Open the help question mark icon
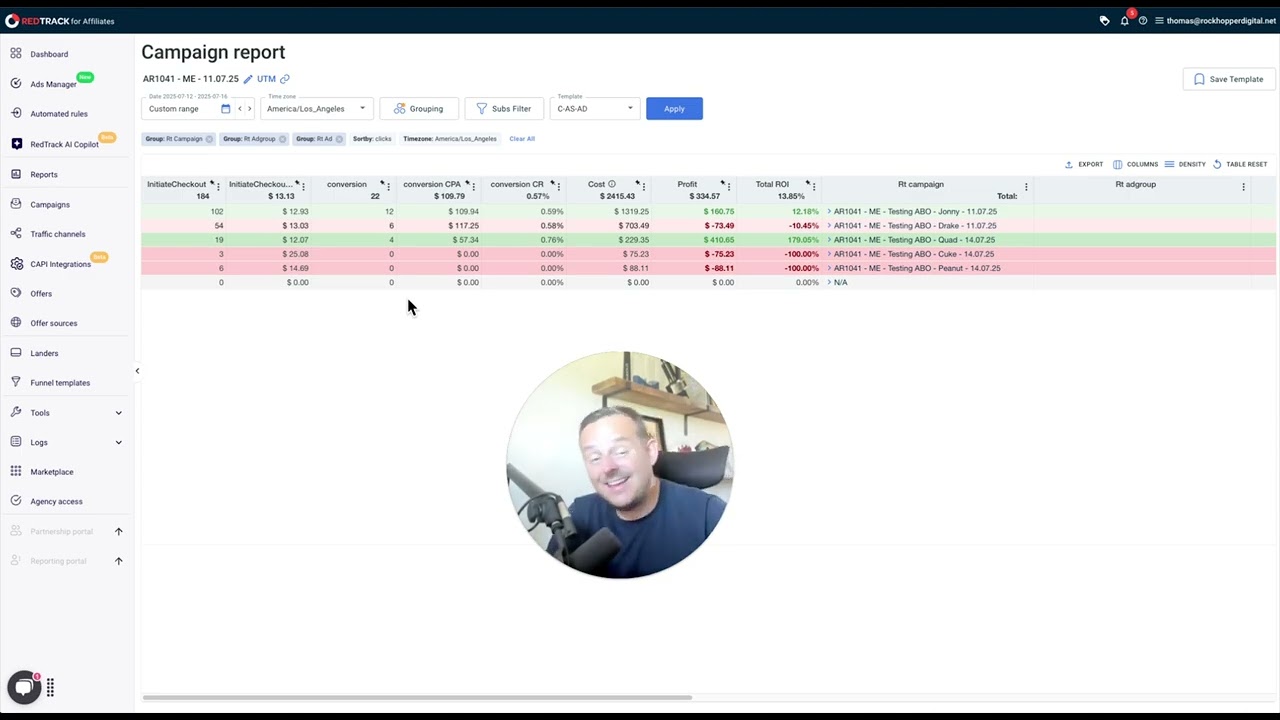This screenshot has width=1280, height=720. coord(1143,21)
